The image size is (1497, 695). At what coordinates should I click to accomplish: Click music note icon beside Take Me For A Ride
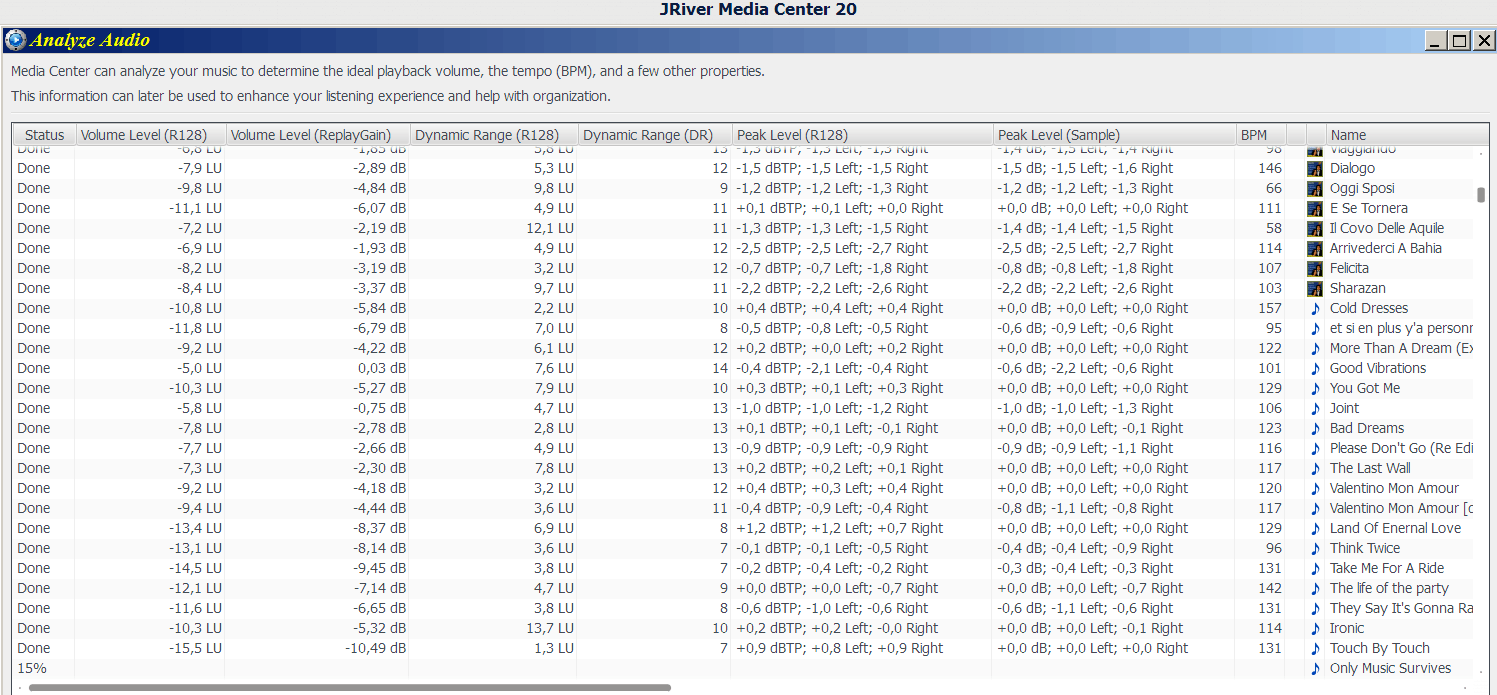tap(1315, 568)
